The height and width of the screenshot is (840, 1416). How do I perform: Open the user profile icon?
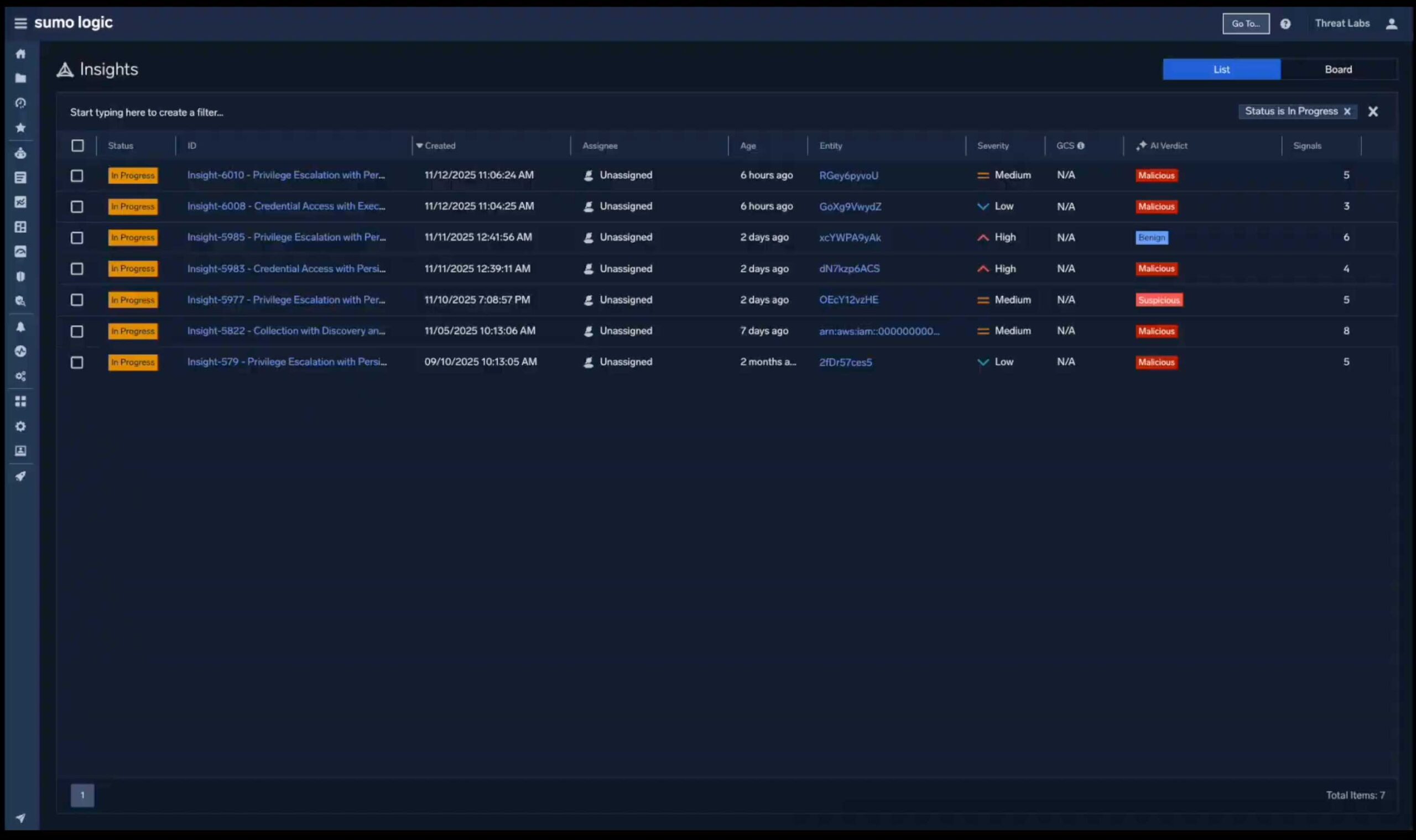[1391, 24]
